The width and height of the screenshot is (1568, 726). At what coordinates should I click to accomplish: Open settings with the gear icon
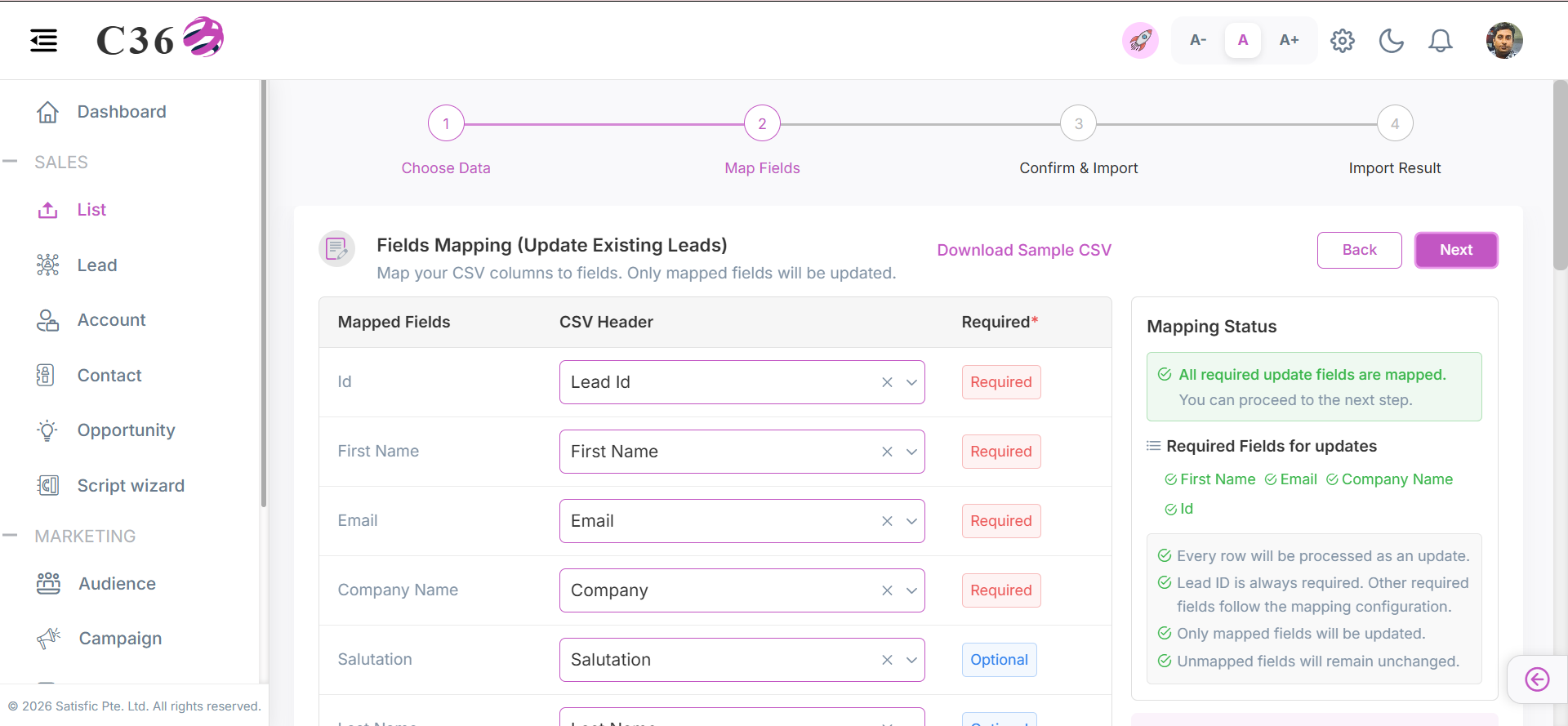(1343, 41)
